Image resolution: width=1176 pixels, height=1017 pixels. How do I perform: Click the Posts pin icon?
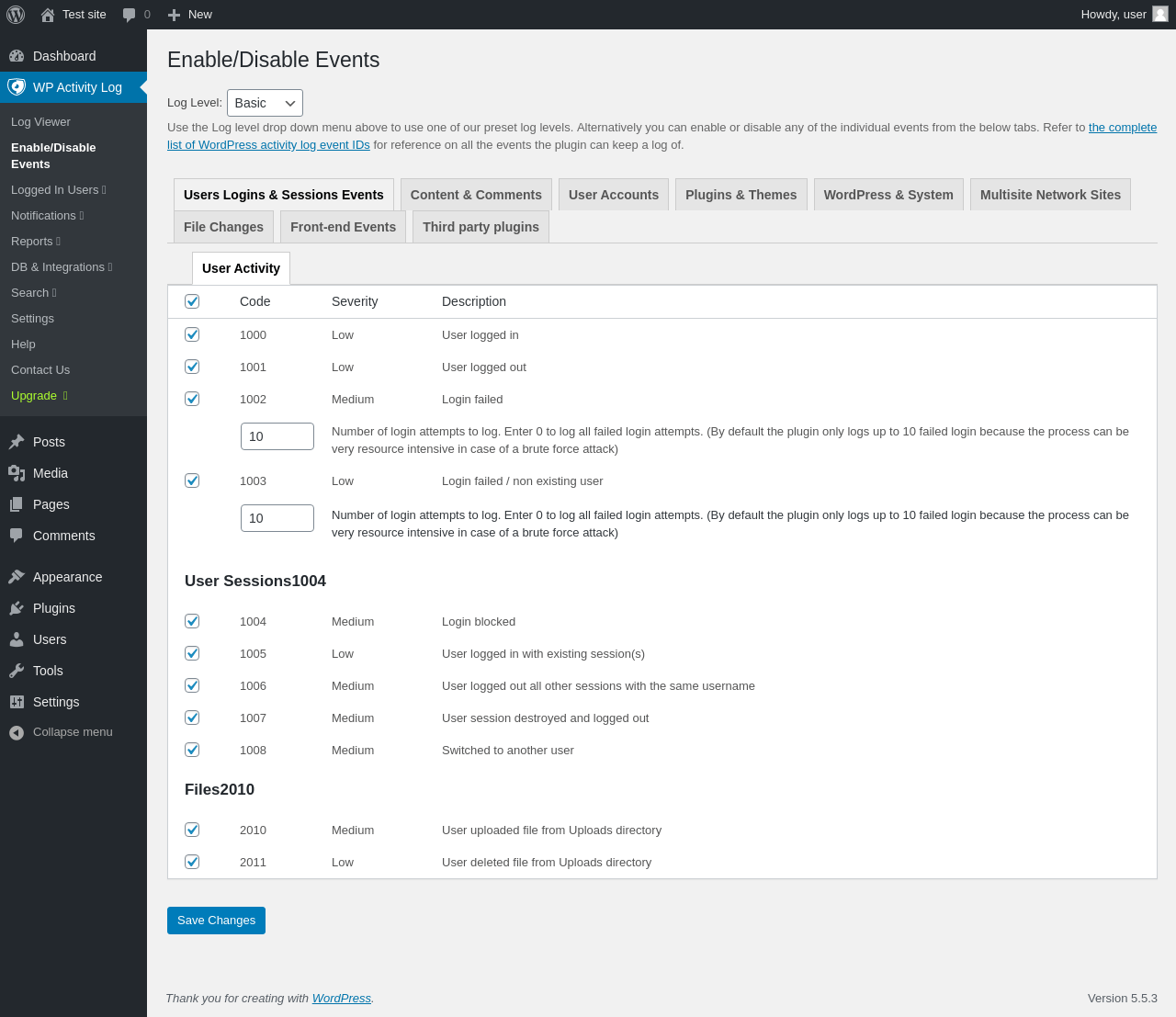[x=17, y=442]
